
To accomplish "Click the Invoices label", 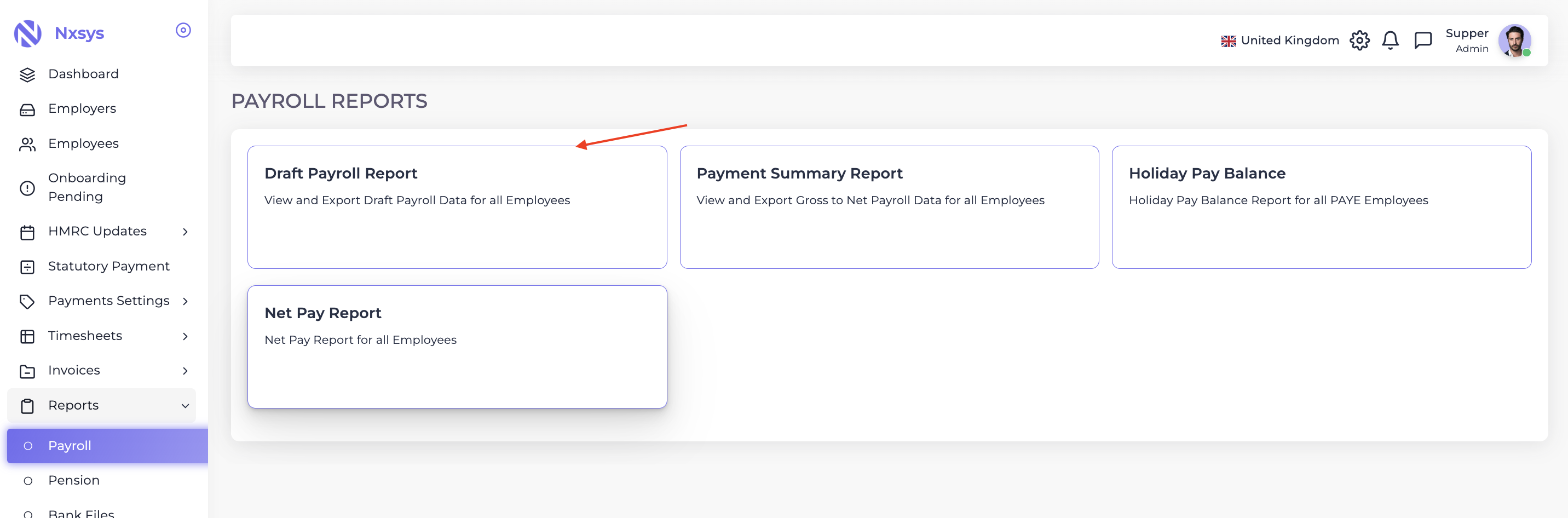I will point(74,371).
